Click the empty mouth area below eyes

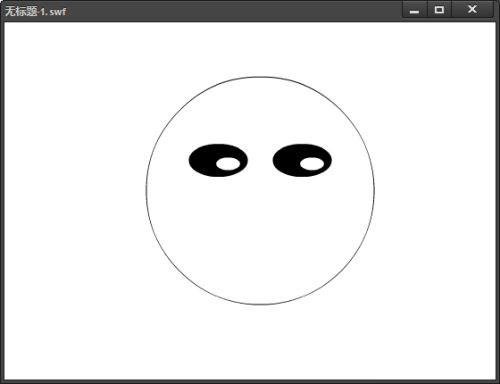click(x=260, y=233)
